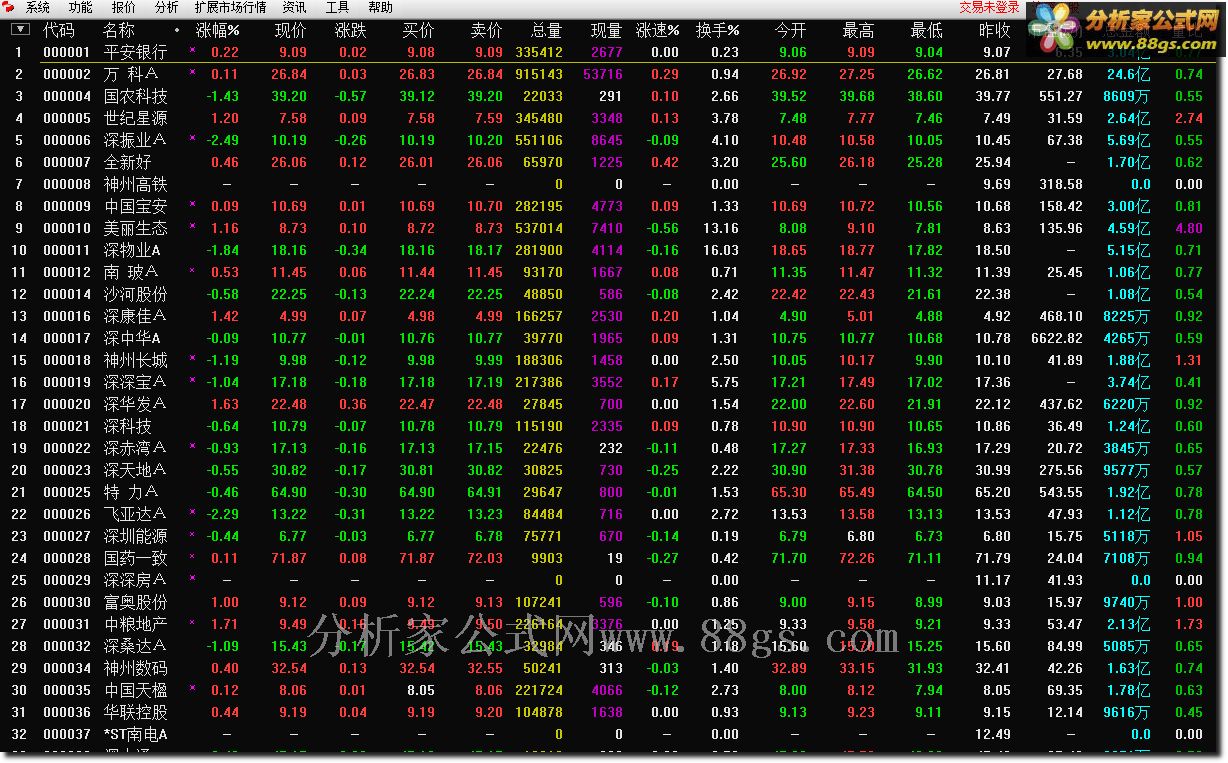Select the 深深房A stock name
This screenshot has height=763, width=1228.
click(x=135, y=580)
